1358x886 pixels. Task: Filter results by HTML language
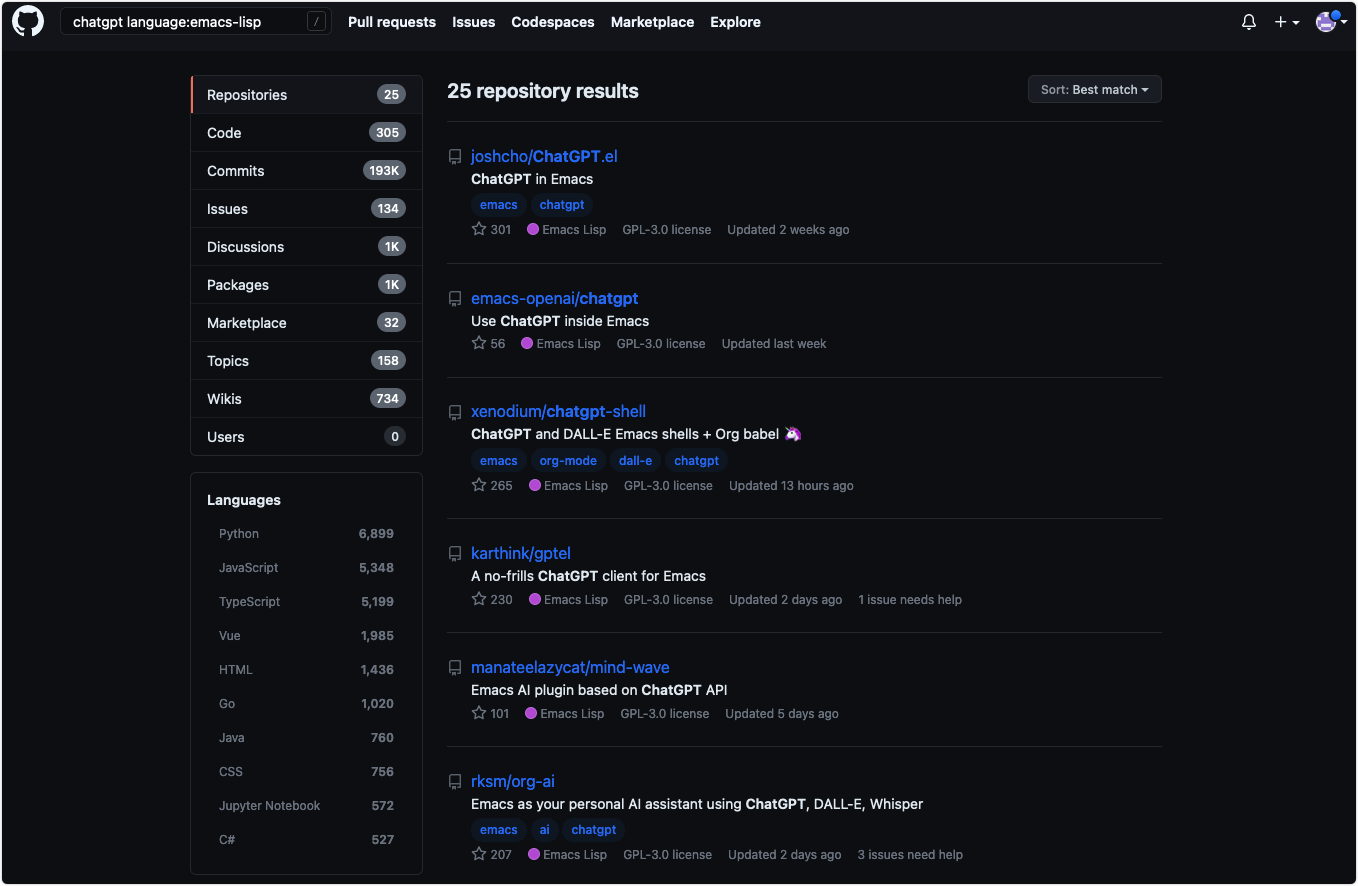(x=306, y=670)
